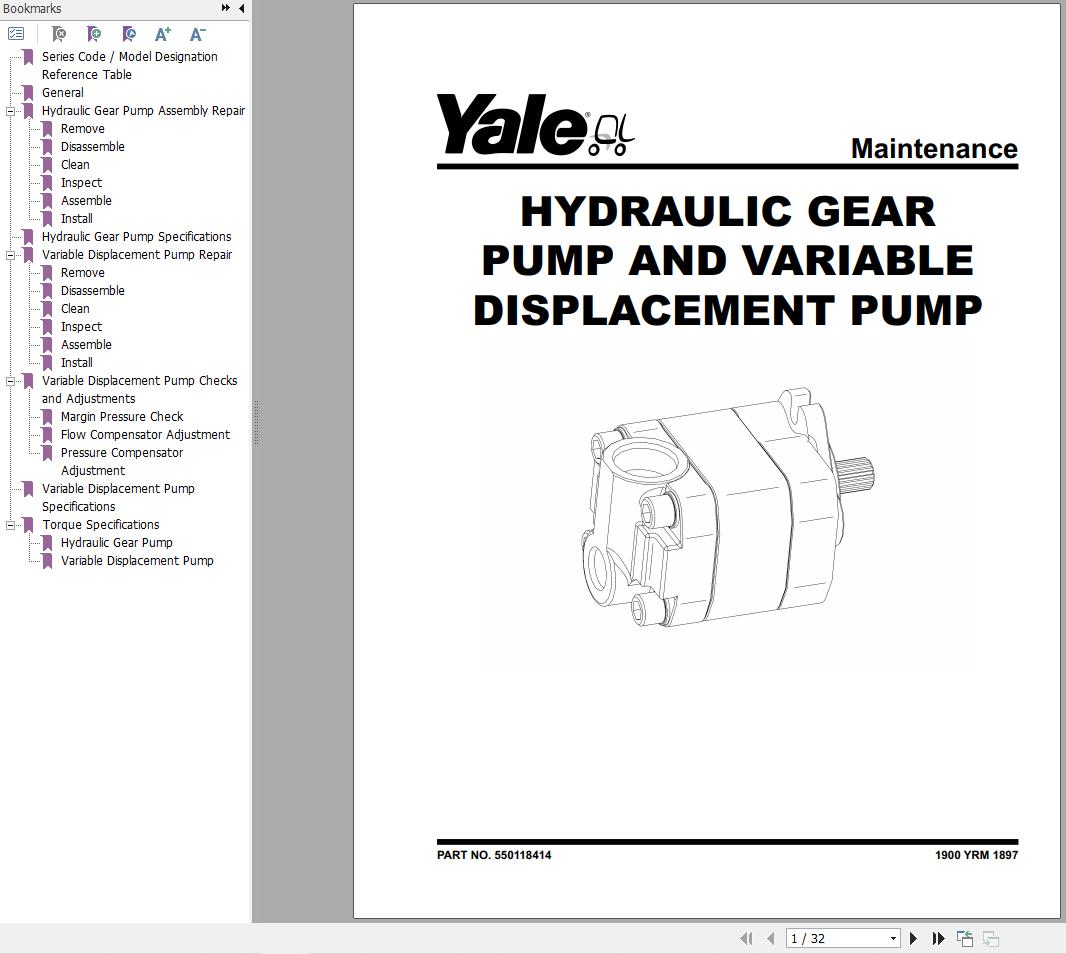Image resolution: width=1066 pixels, height=954 pixels.
Task: Go to the next page
Action: 913,938
